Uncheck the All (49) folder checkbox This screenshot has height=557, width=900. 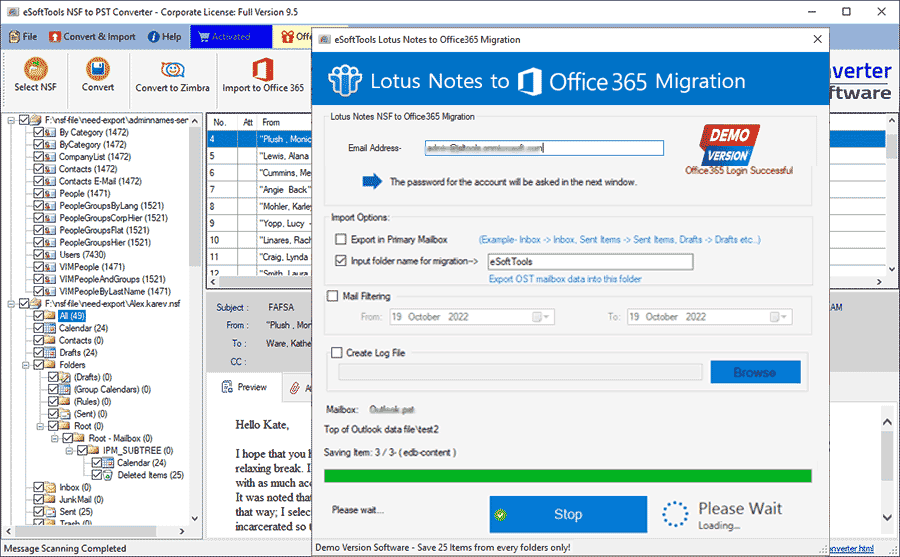point(38,316)
